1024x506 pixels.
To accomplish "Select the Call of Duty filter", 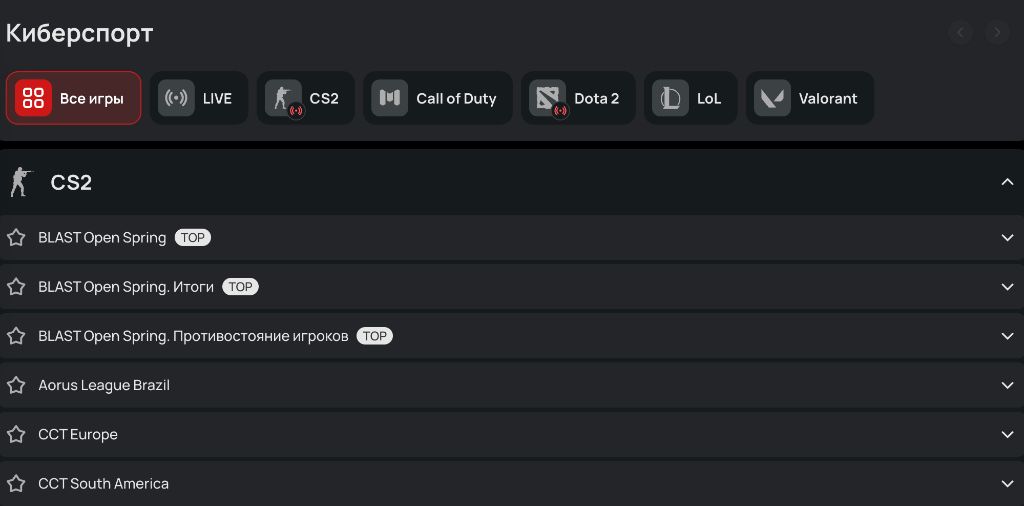I will pyautogui.click(x=437, y=98).
